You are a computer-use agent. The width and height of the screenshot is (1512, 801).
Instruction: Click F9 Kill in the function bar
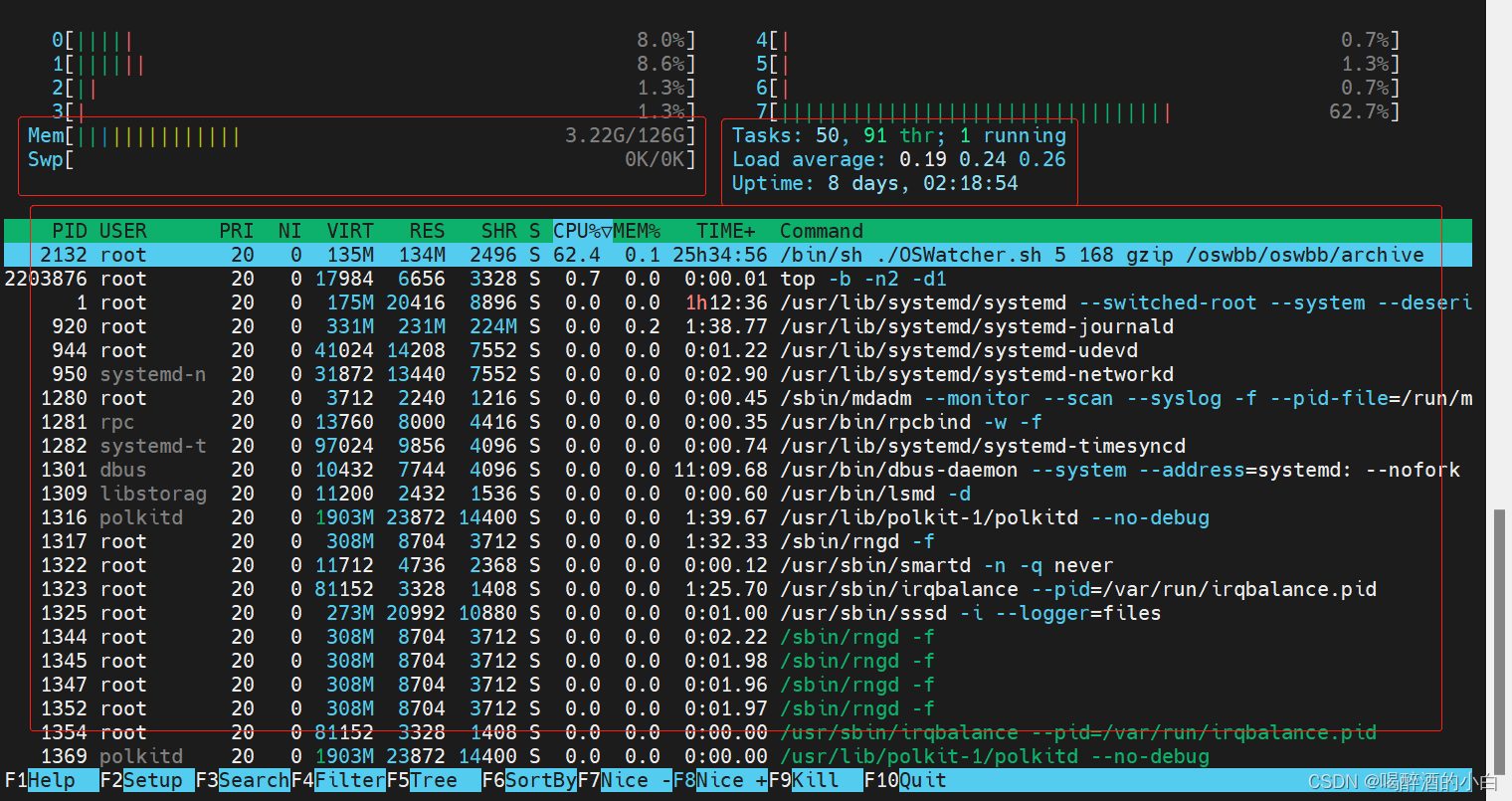(816, 780)
